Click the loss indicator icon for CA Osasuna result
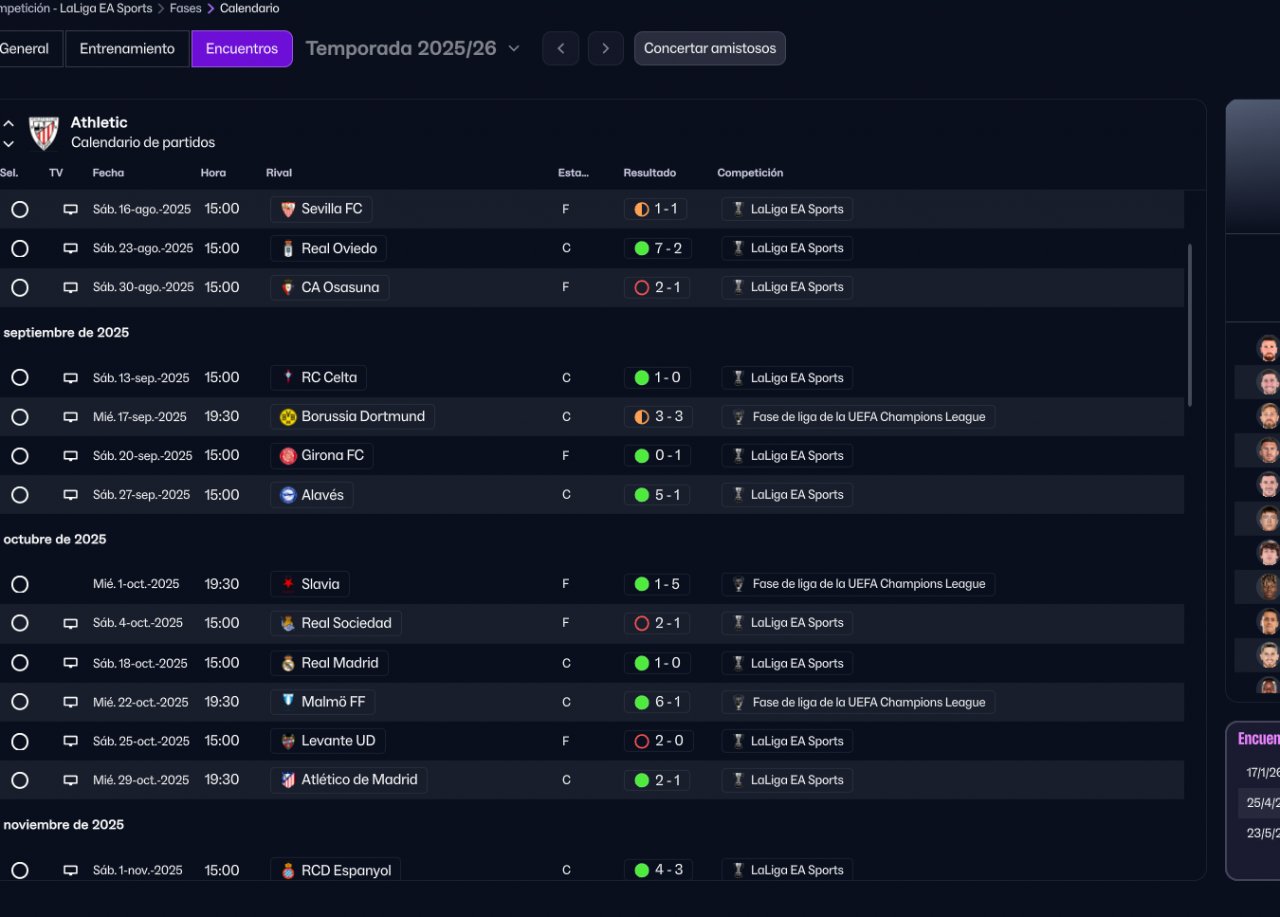The width and height of the screenshot is (1280, 917). [x=642, y=287]
